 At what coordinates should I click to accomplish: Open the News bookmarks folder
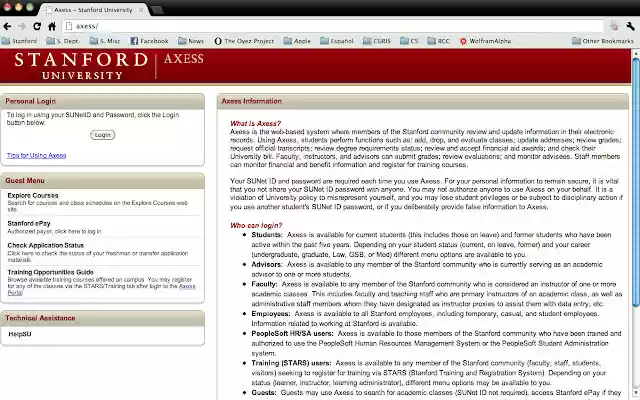click(x=191, y=41)
